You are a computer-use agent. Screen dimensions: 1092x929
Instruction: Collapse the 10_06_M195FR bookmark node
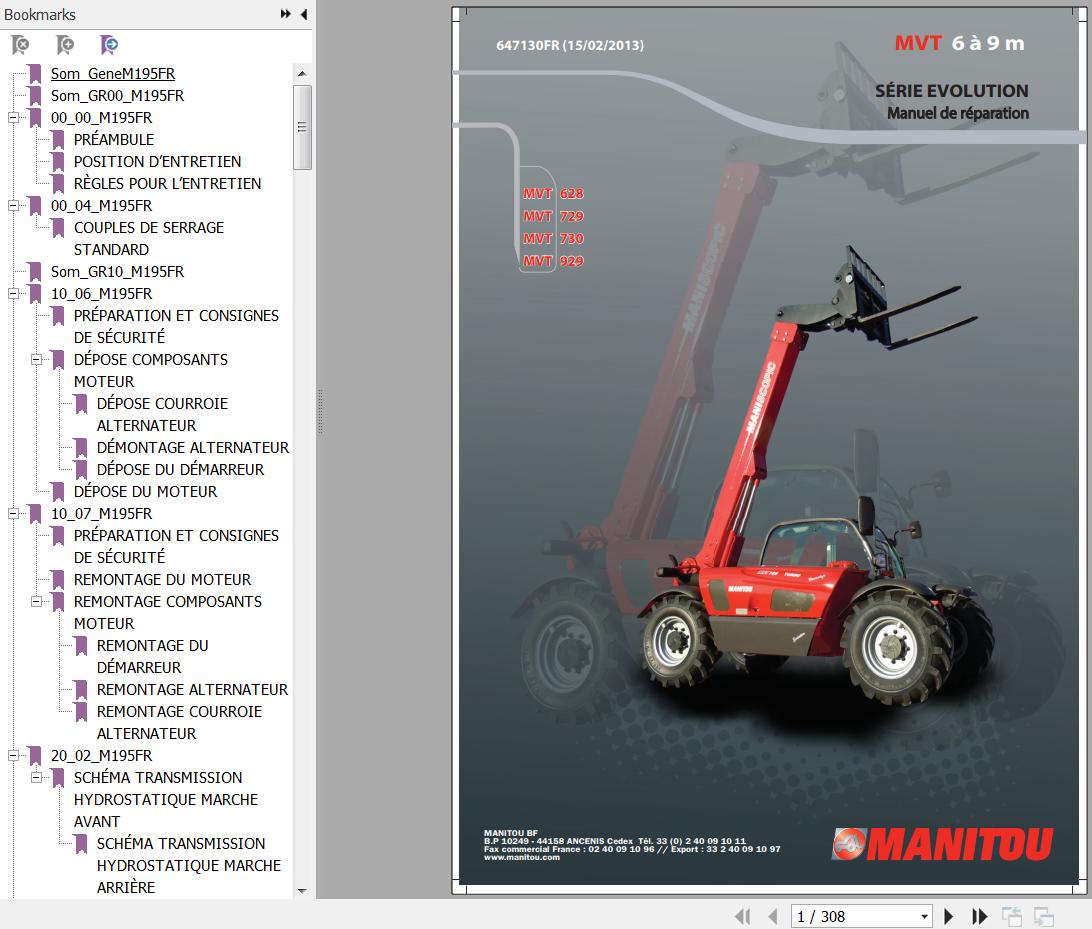pyautogui.click(x=13, y=293)
